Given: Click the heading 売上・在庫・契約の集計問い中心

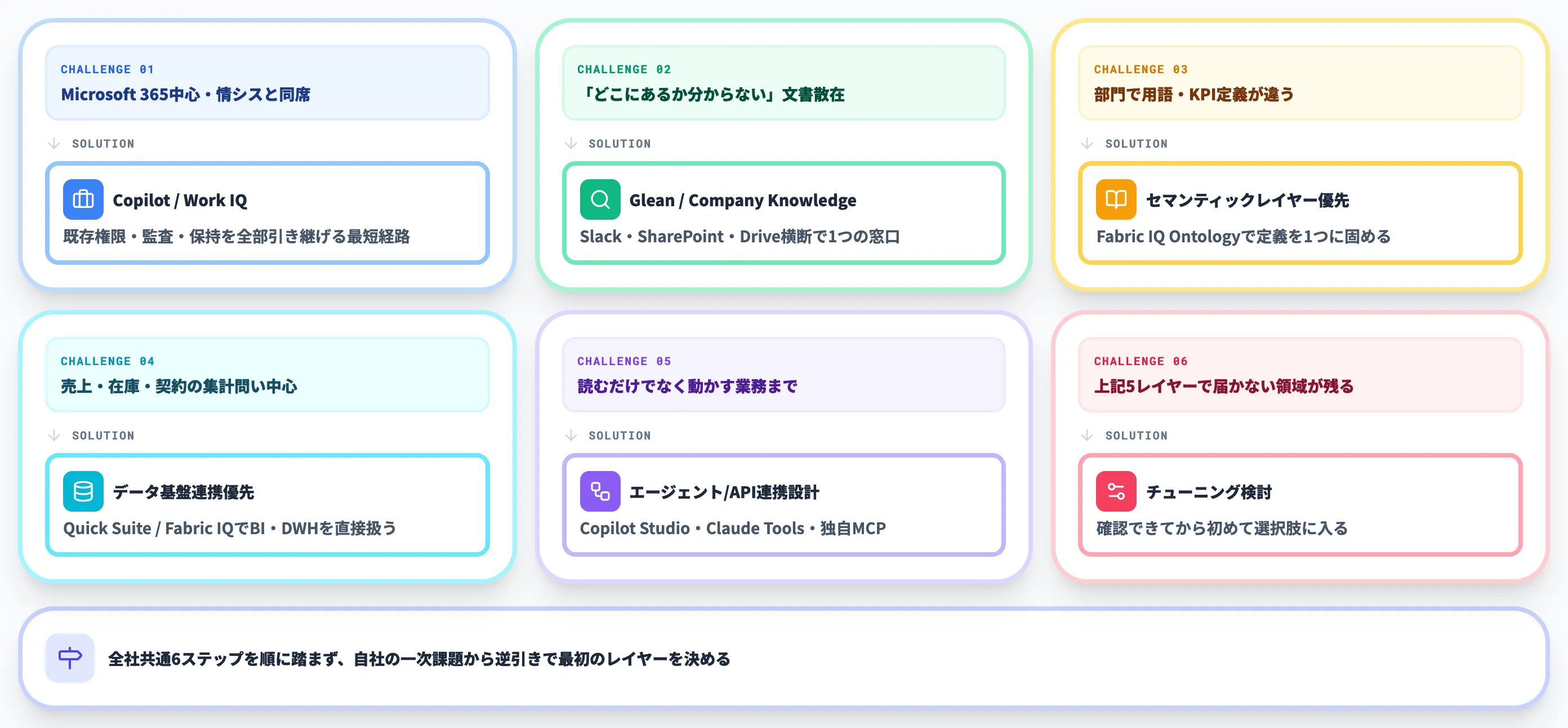Looking at the screenshot, I should (179, 386).
